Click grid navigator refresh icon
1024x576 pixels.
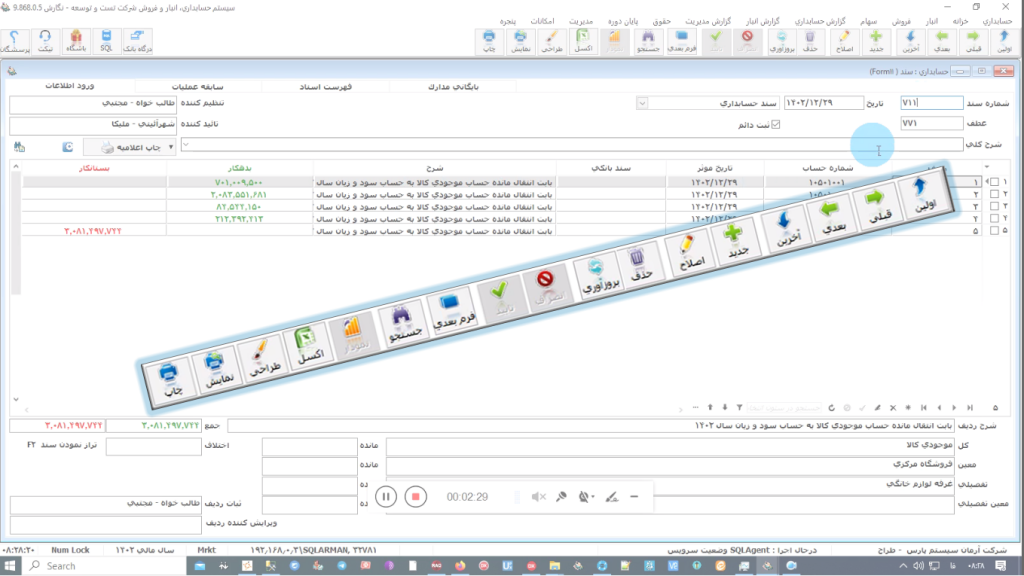click(831, 408)
